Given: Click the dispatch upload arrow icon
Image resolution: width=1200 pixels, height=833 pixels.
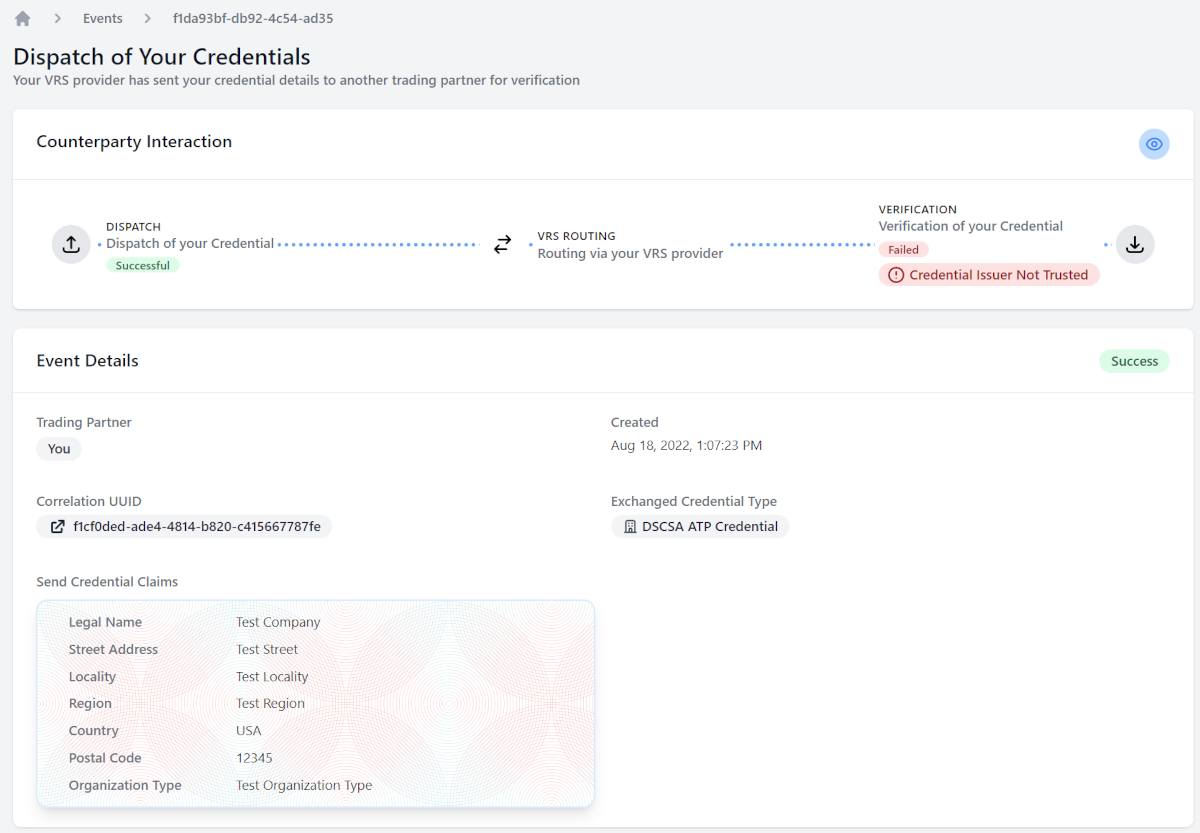Looking at the screenshot, I should 71,244.
